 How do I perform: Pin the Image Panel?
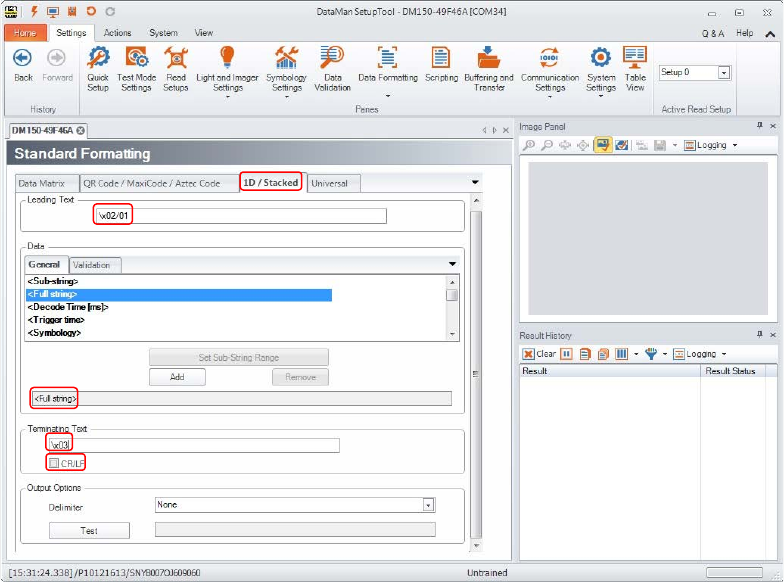tap(760, 126)
